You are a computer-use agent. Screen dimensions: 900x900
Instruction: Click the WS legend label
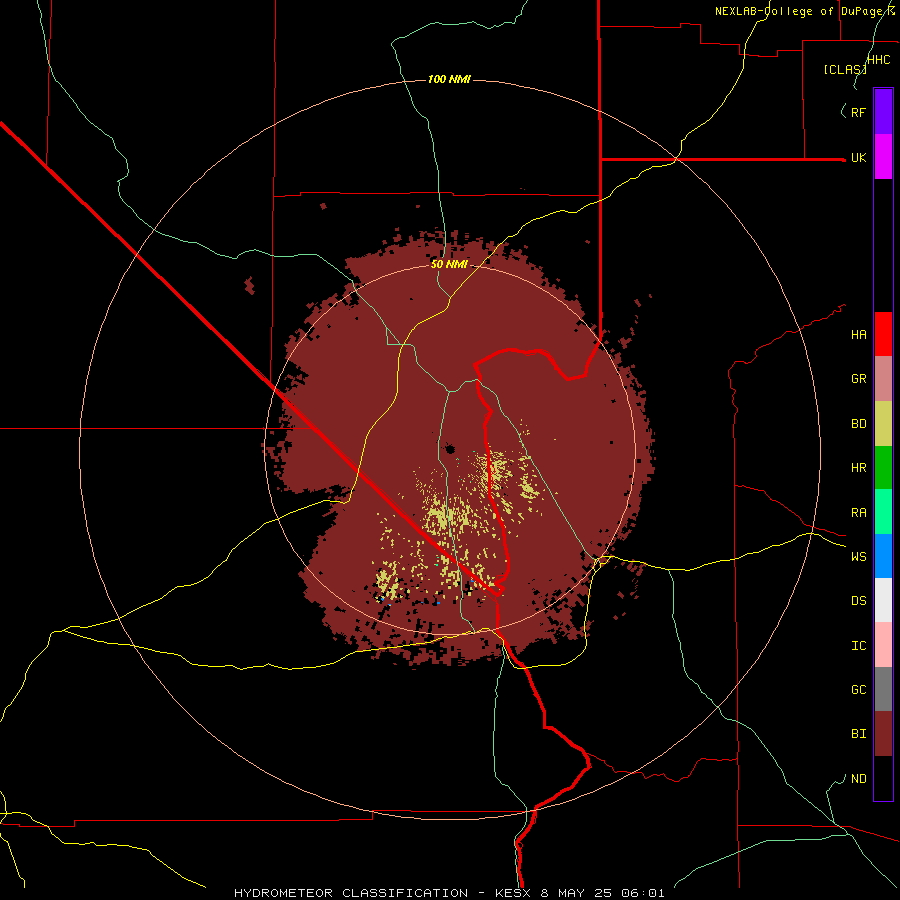pos(859,557)
